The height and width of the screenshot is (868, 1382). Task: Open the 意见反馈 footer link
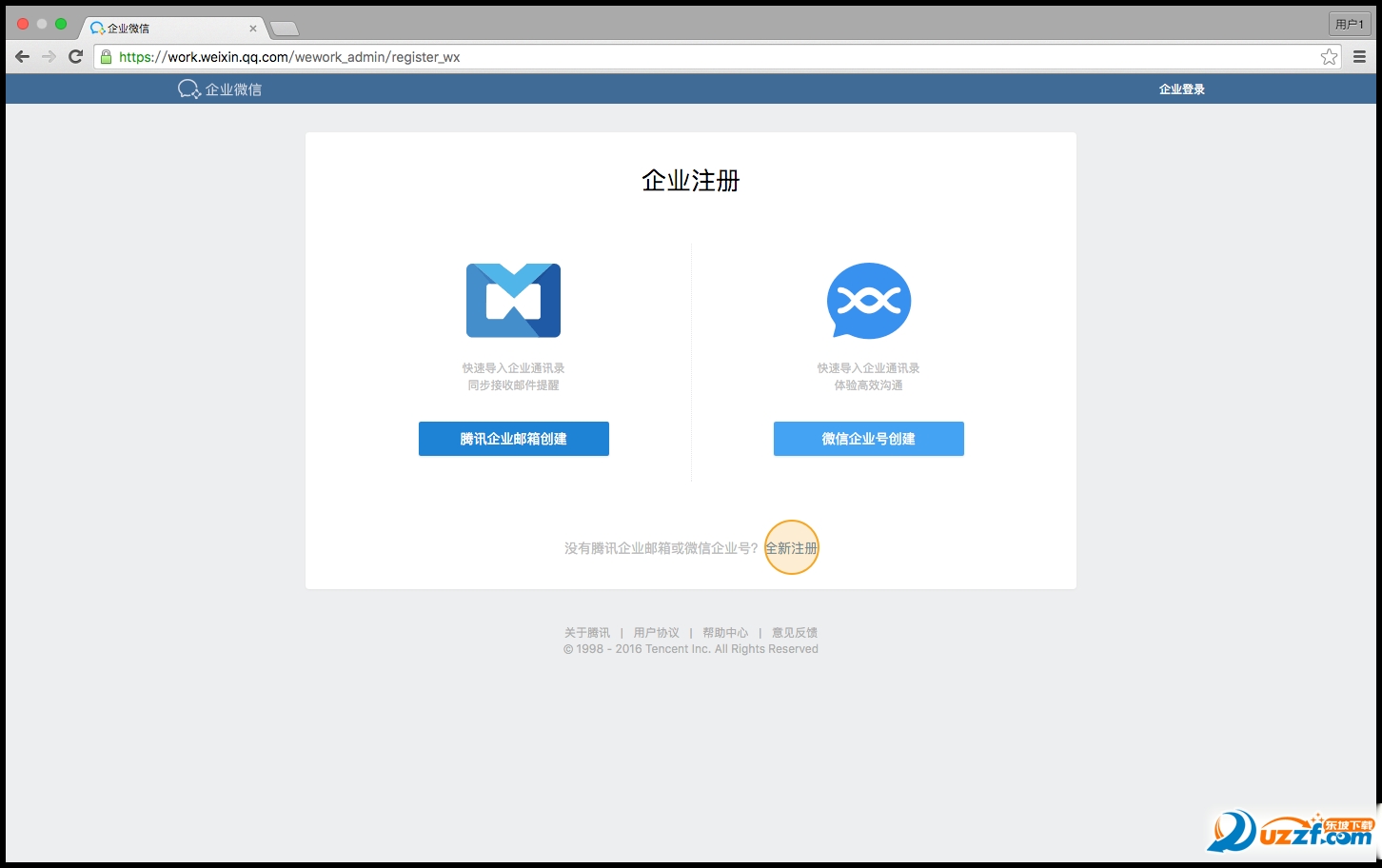click(795, 633)
